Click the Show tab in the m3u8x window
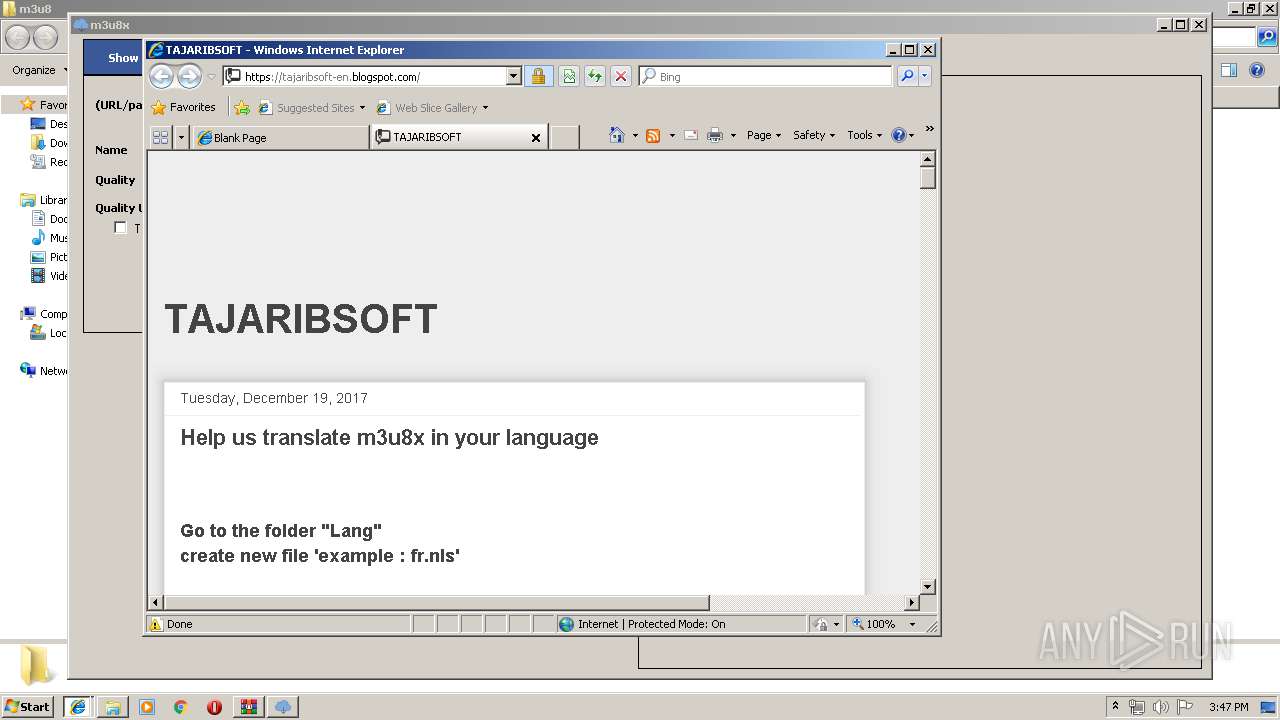The image size is (1280, 720). pos(123,58)
